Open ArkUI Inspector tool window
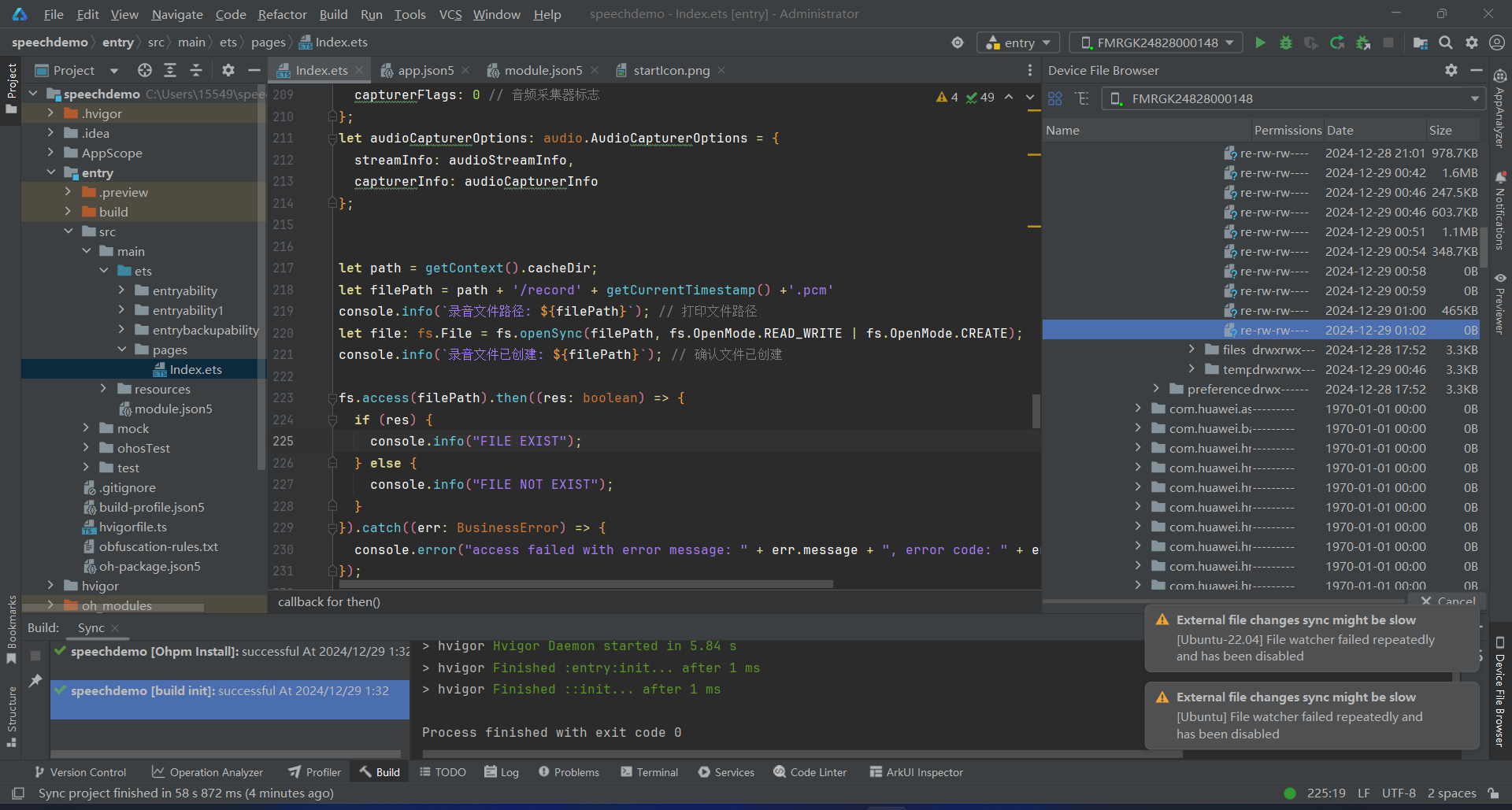 click(x=917, y=772)
